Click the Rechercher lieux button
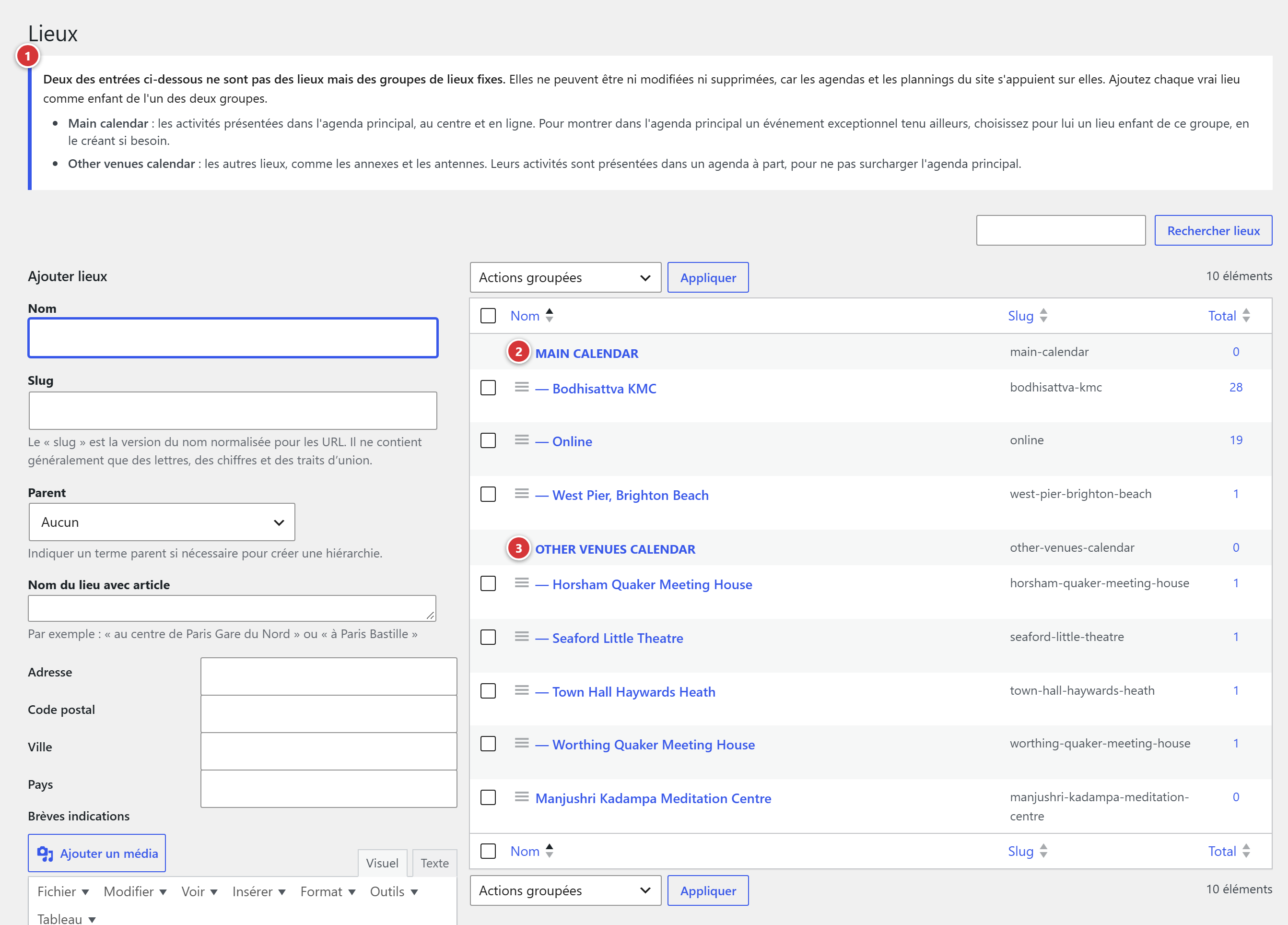 [1213, 230]
